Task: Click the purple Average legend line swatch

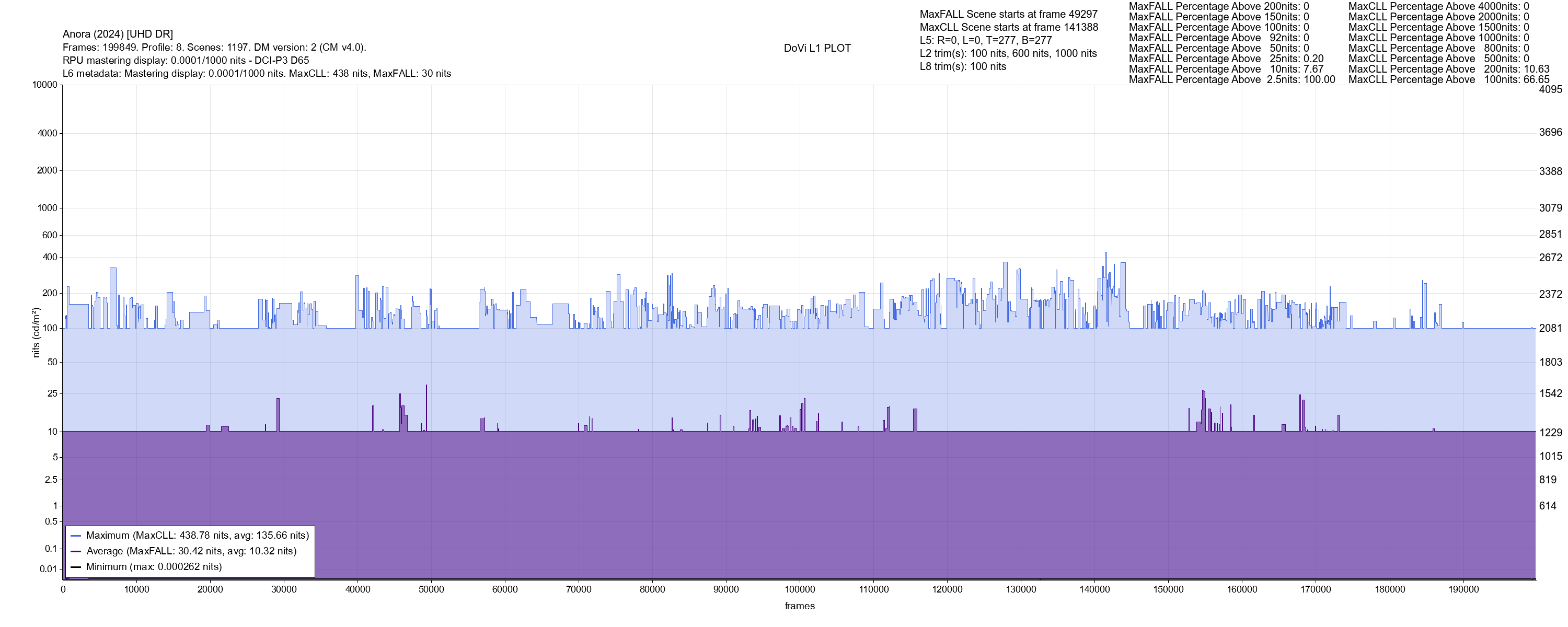Action: point(76,552)
